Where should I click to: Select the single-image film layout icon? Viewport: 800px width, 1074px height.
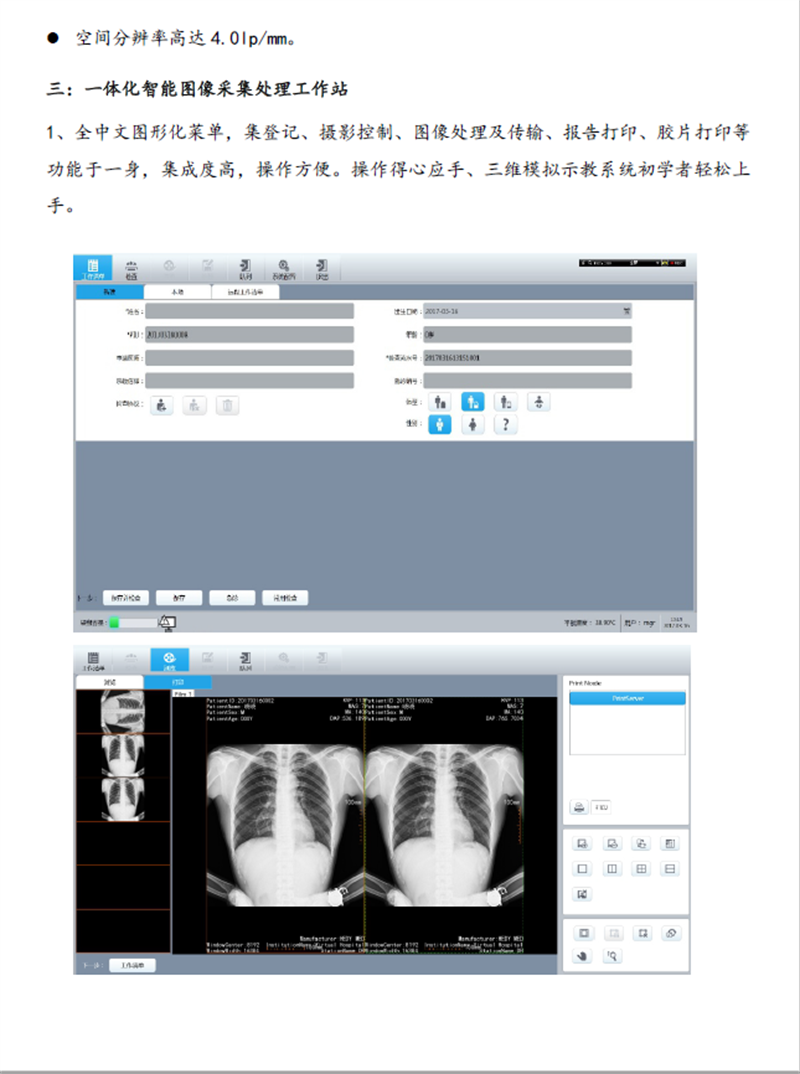(x=584, y=868)
